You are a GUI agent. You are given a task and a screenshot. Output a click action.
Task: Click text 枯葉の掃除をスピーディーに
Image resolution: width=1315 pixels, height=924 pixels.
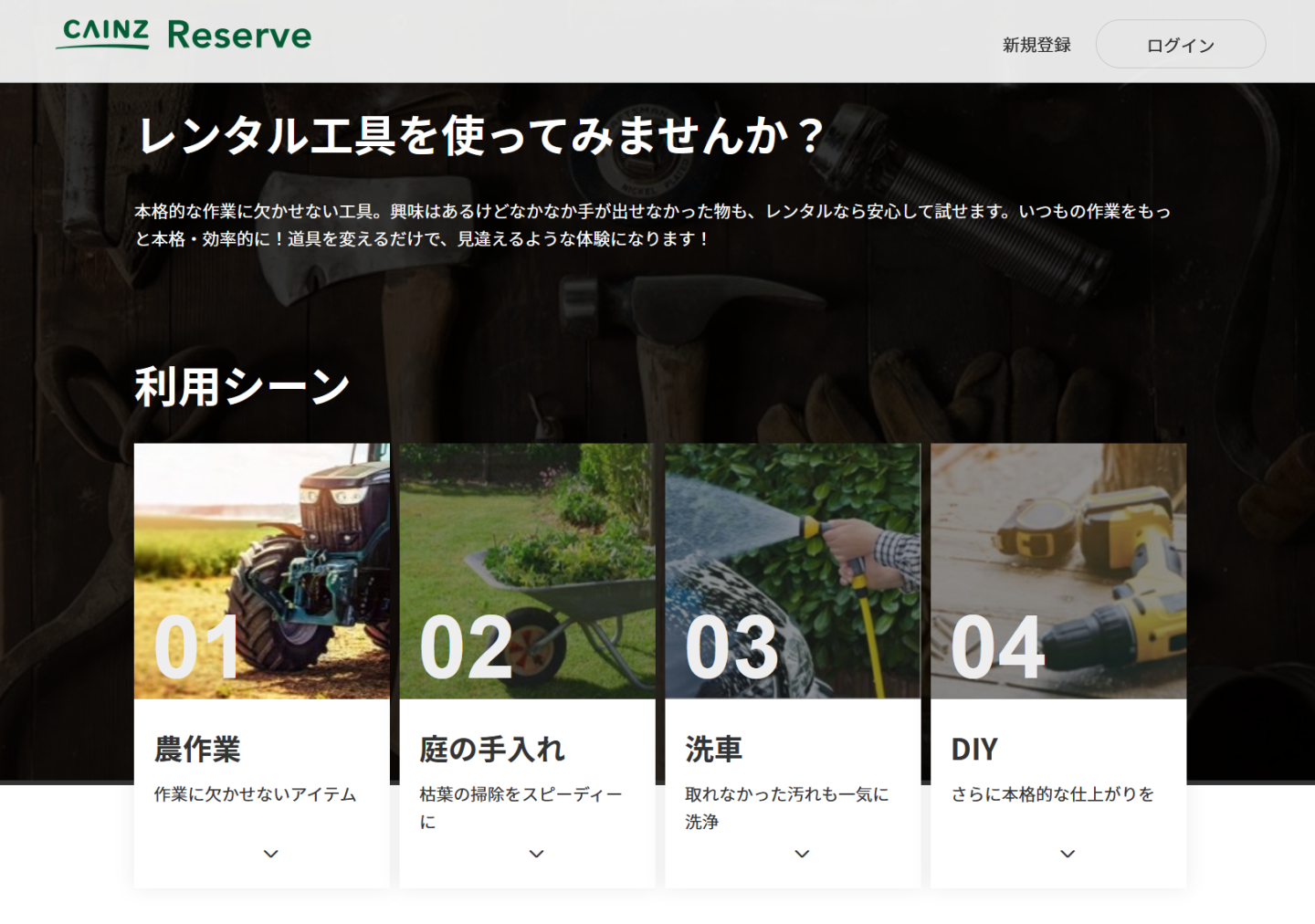pyautogui.click(x=521, y=808)
